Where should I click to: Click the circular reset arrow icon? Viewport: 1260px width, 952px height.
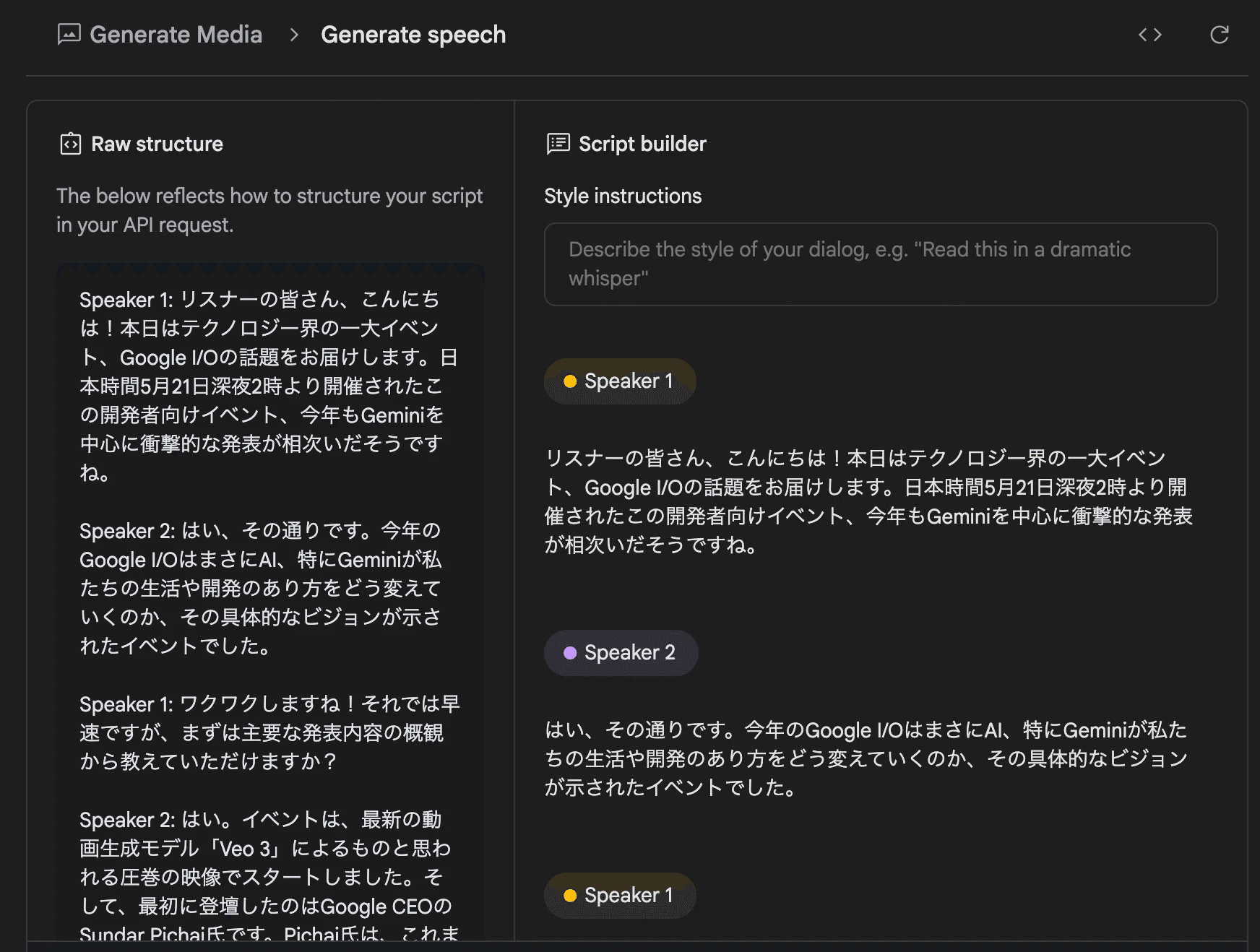pos(1219,35)
